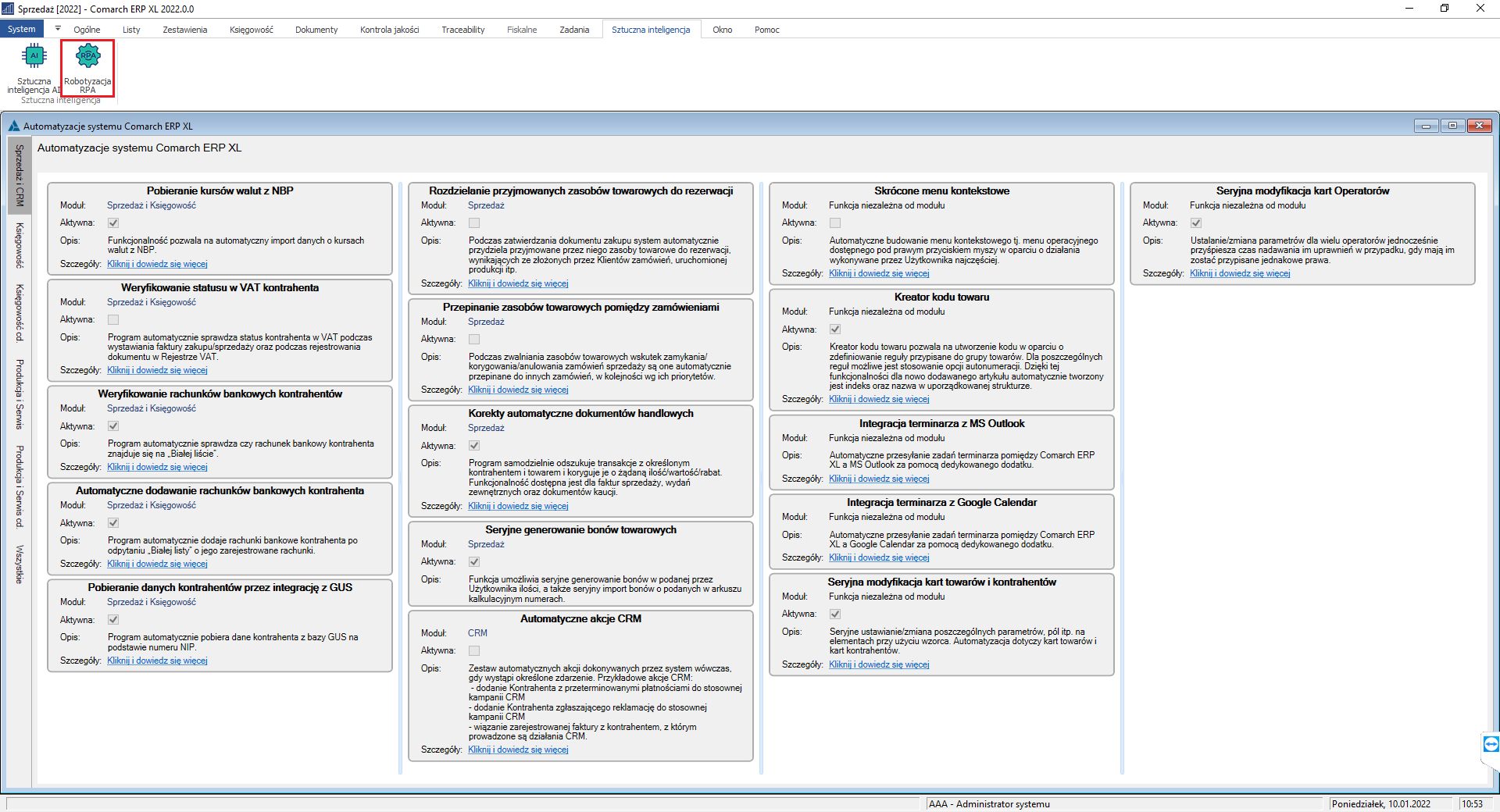This screenshot has height=812, width=1500.
Task: Toggle Aktywna for Weryfikowanie statusu w VAT kontrahenta
Action: click(113, 319)
